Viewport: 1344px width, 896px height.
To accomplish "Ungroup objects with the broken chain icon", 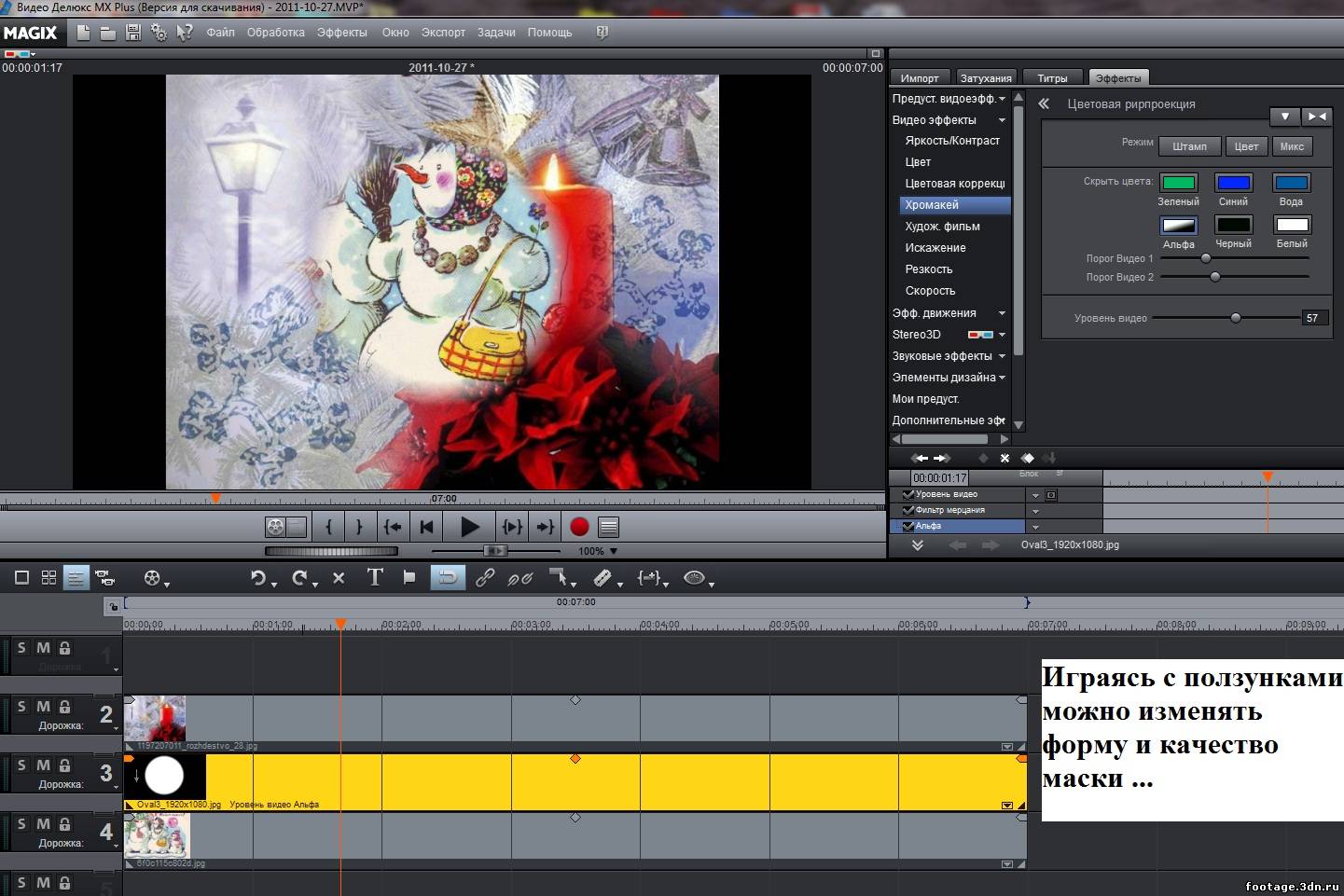I will pyautogui.click(x=520, y=578).
